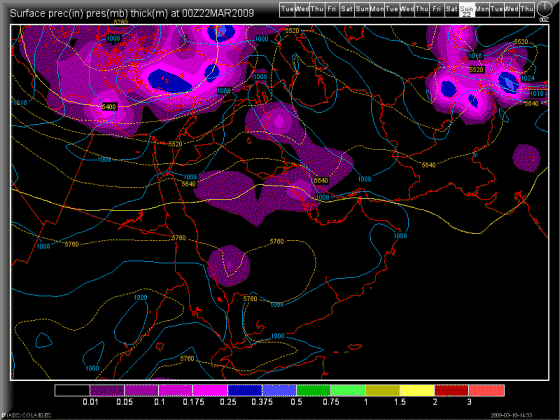Click the light blue 0.375–0.5 legend swatch

(279, 390)
